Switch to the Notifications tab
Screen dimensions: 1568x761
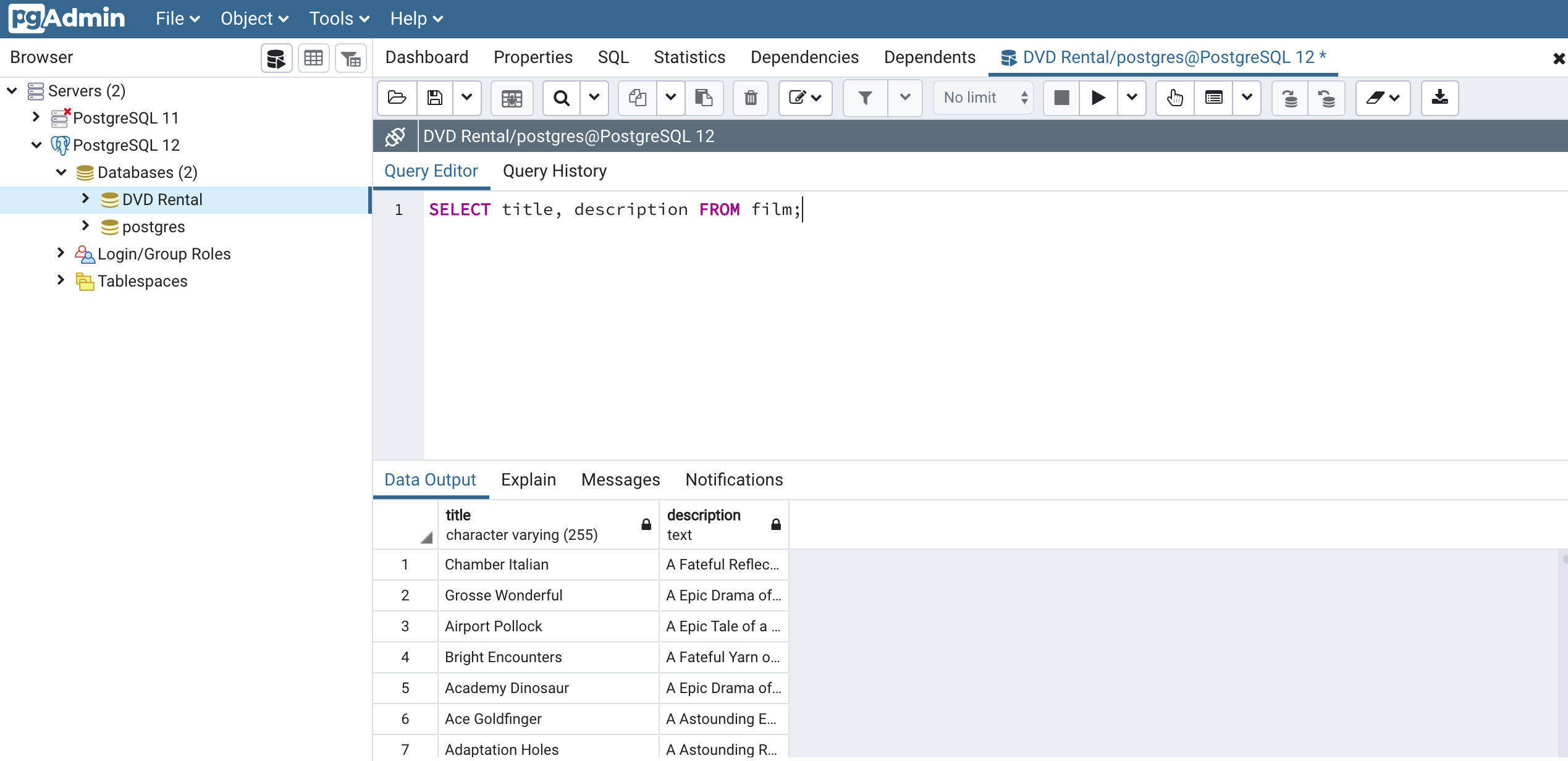tap(734, 480)
